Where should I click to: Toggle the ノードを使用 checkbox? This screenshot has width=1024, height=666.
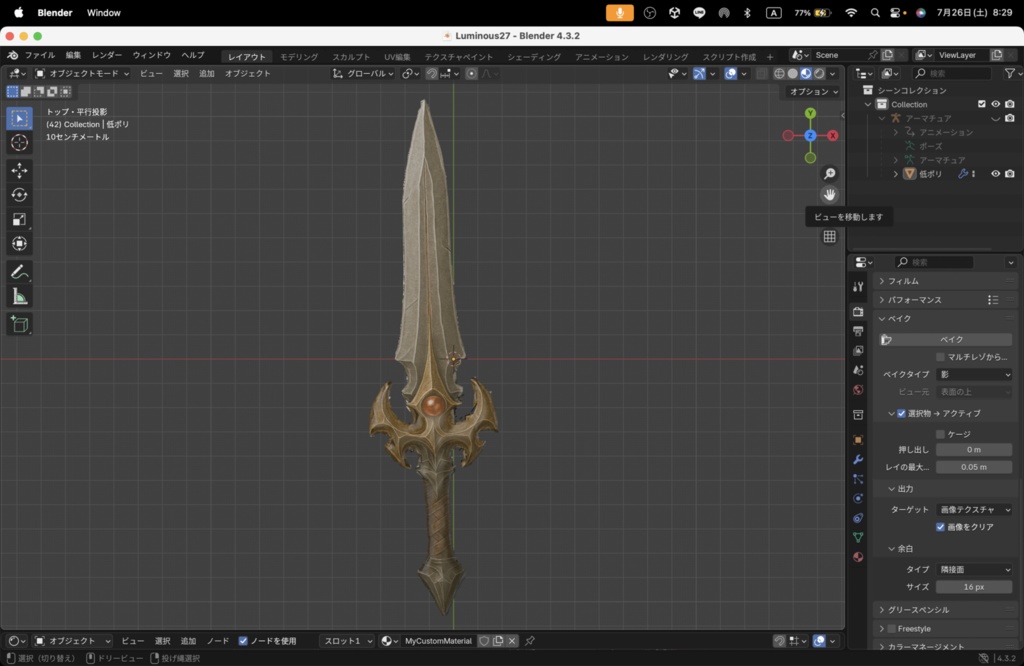[x=243, y=641]
